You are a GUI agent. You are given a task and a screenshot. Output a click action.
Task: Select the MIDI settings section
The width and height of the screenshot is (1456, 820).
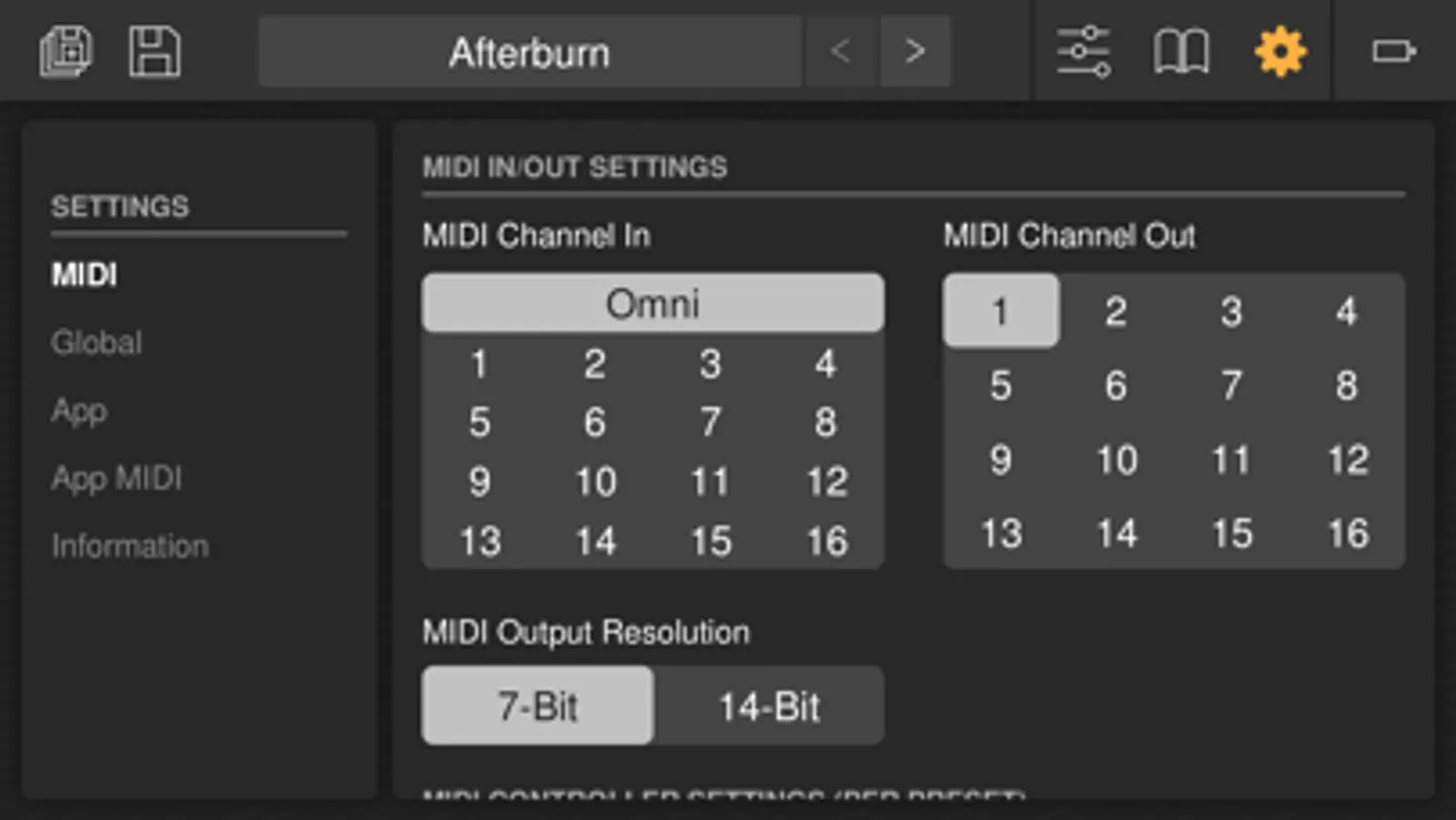pos(85,274)
